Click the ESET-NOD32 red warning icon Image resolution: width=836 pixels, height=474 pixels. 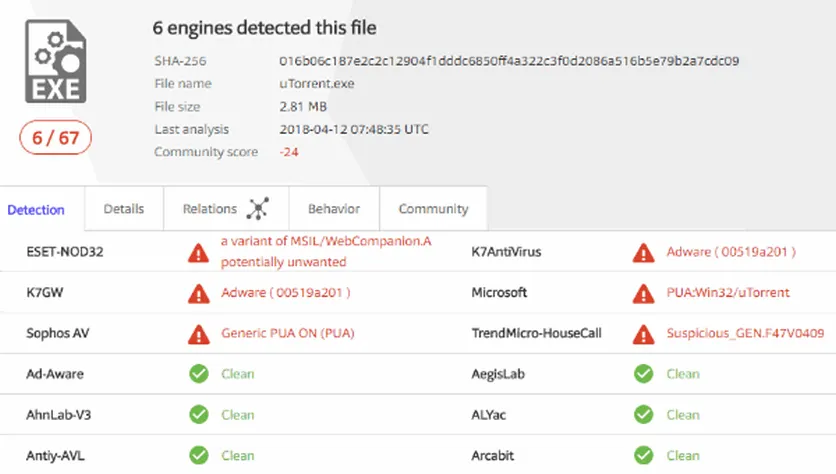coord(198,253)
